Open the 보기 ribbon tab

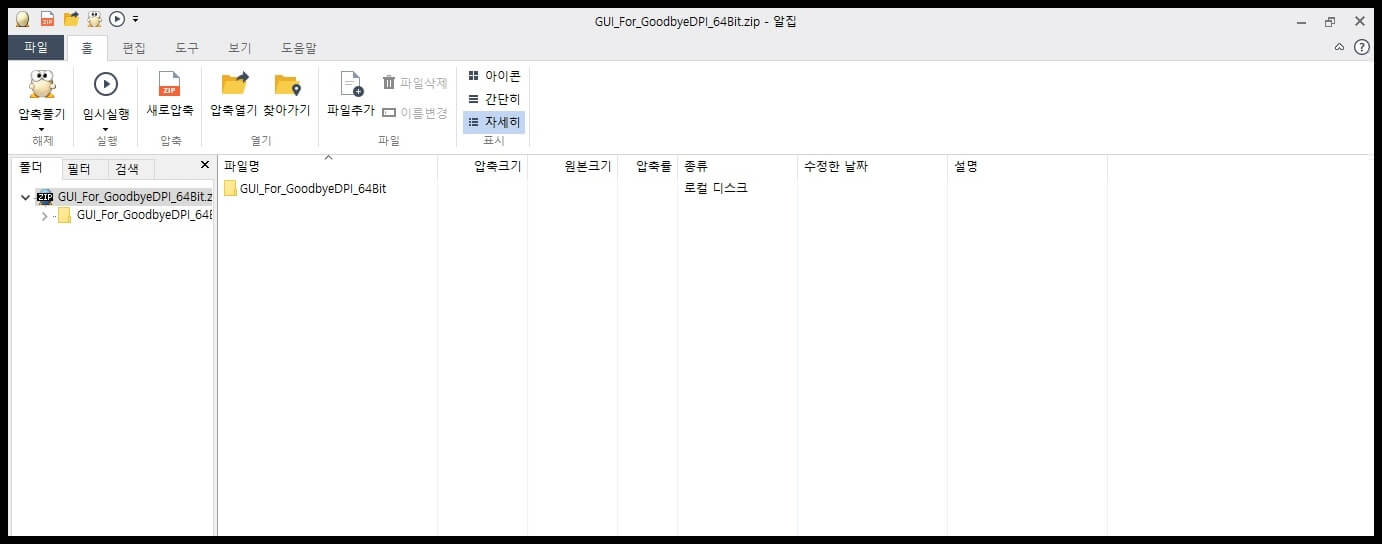point(240,47)
